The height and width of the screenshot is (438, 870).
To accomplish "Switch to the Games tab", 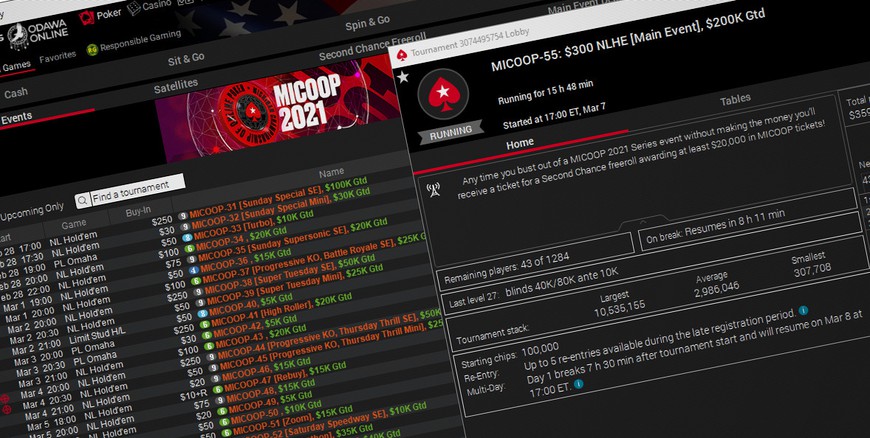I will [x=17, y=67].
